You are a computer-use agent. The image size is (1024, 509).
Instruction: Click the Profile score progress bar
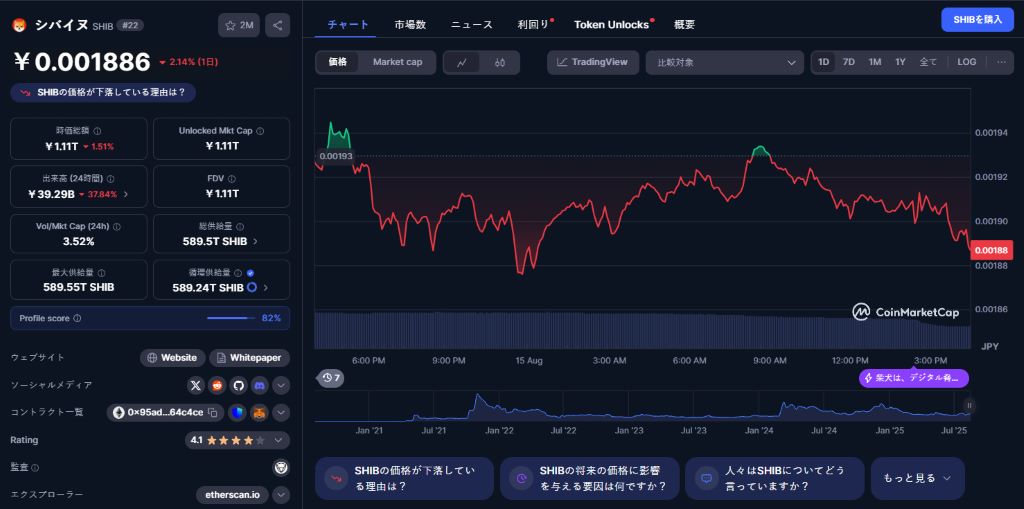click(x=231, y=318)
